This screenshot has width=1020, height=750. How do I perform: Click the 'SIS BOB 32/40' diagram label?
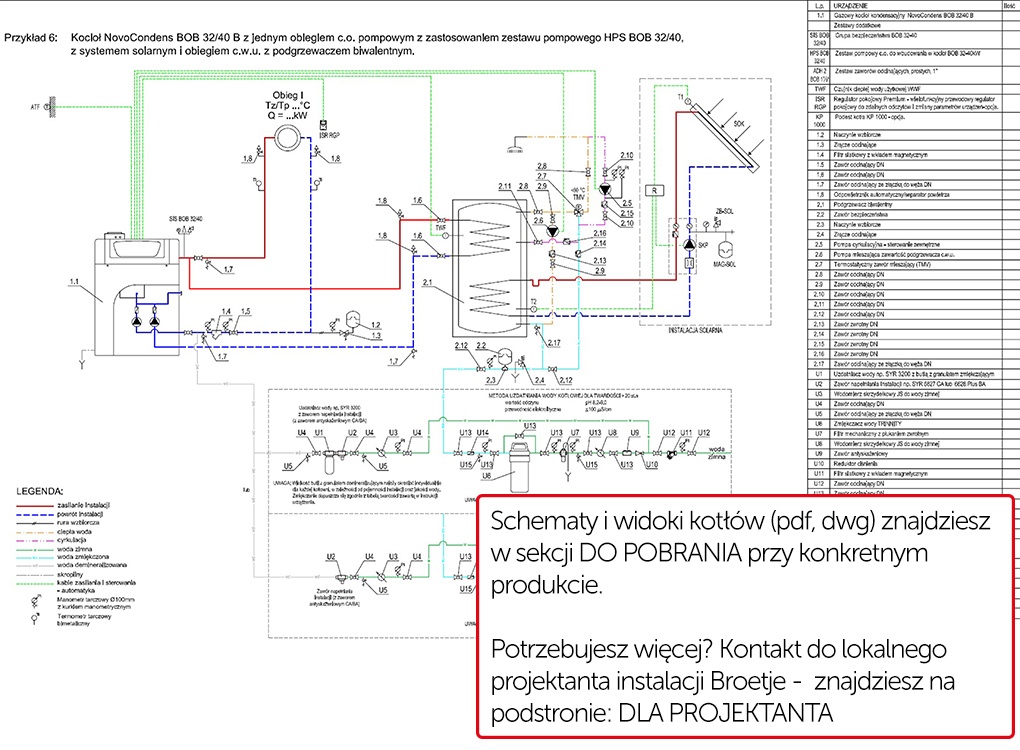[x=185, y=219]
